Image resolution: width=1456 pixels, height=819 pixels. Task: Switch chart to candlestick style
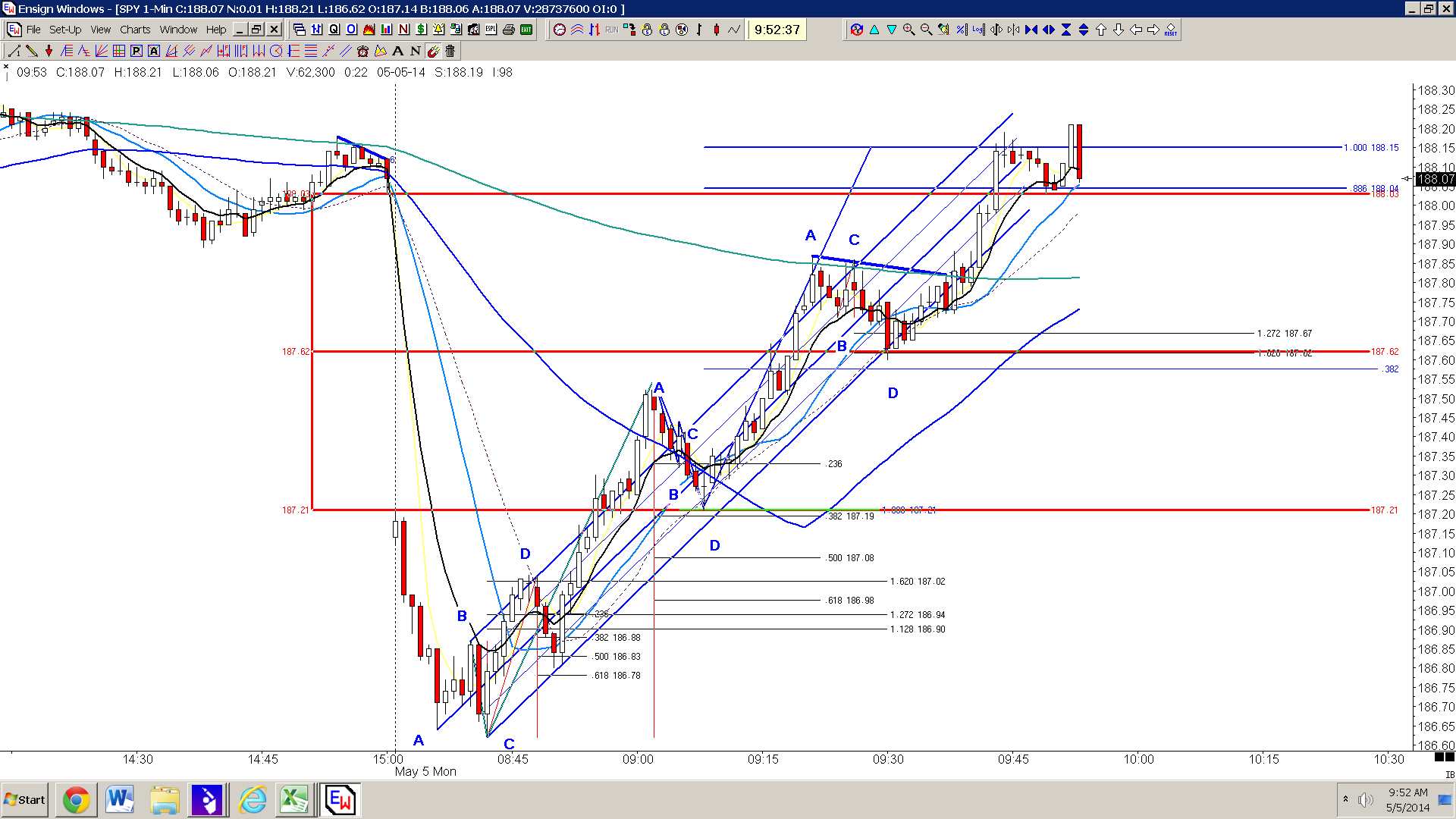coord(716,30)
